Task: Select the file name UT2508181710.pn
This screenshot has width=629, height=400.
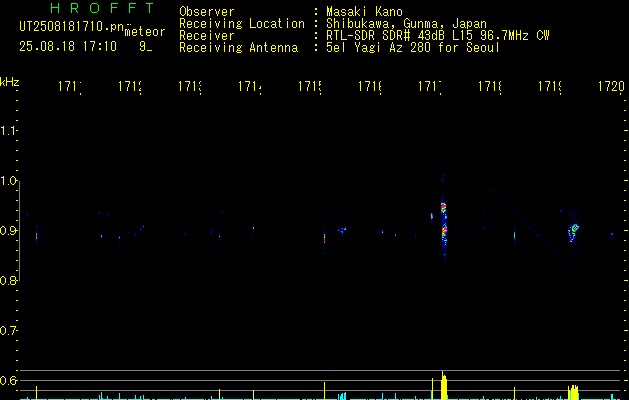Action: click(x=72, y=27)
